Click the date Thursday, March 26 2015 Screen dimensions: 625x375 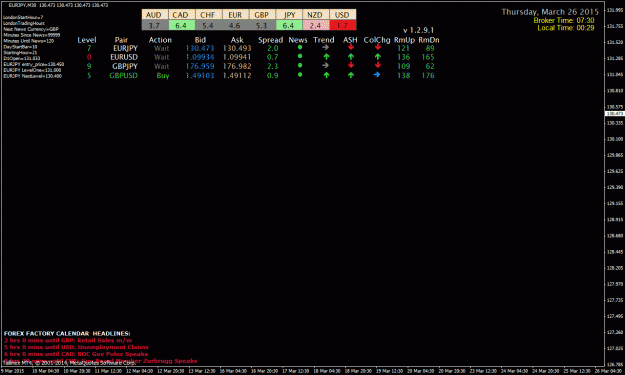pos(550,12)
